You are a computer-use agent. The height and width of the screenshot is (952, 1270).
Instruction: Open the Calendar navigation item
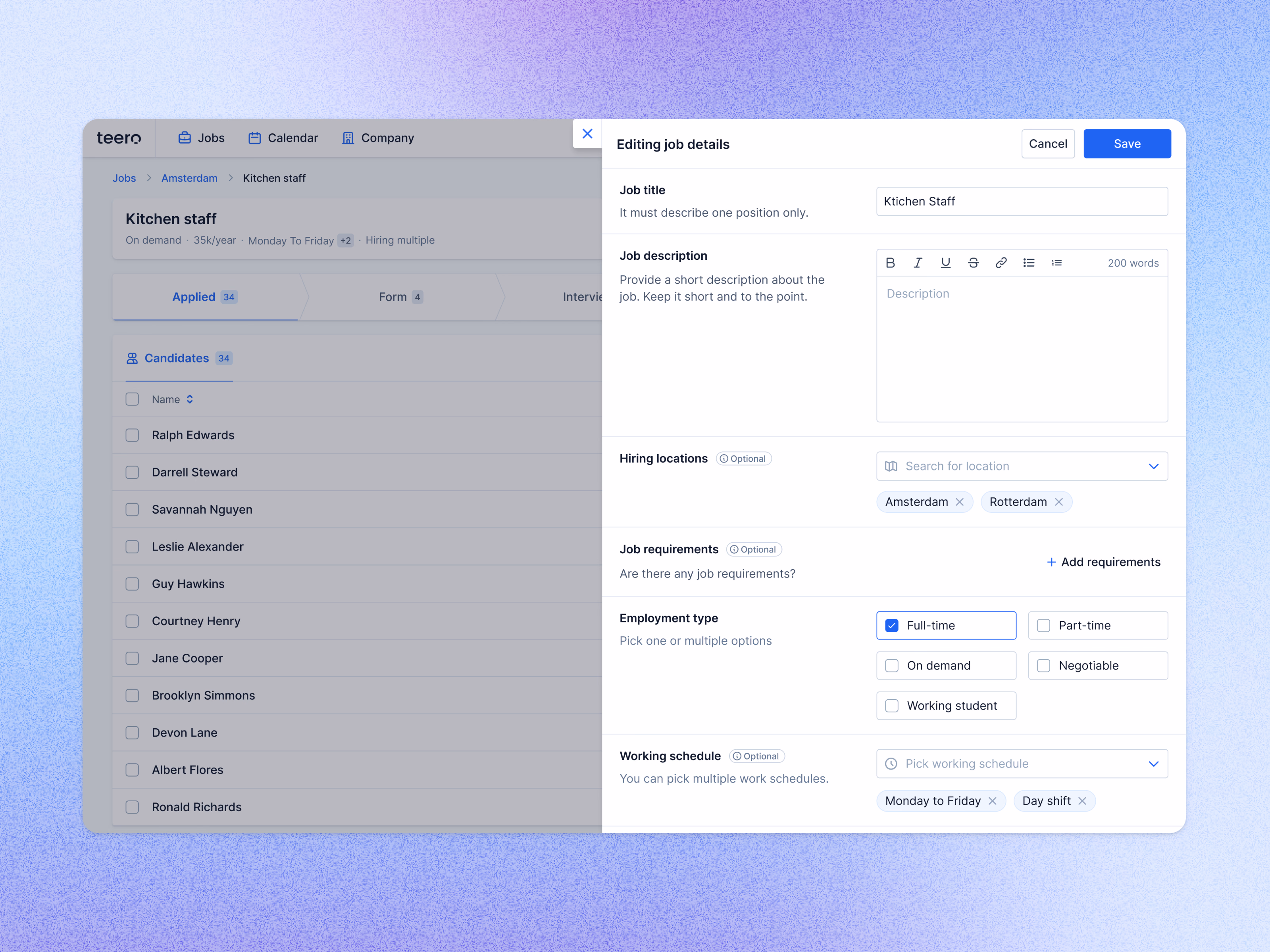(283, 138)
